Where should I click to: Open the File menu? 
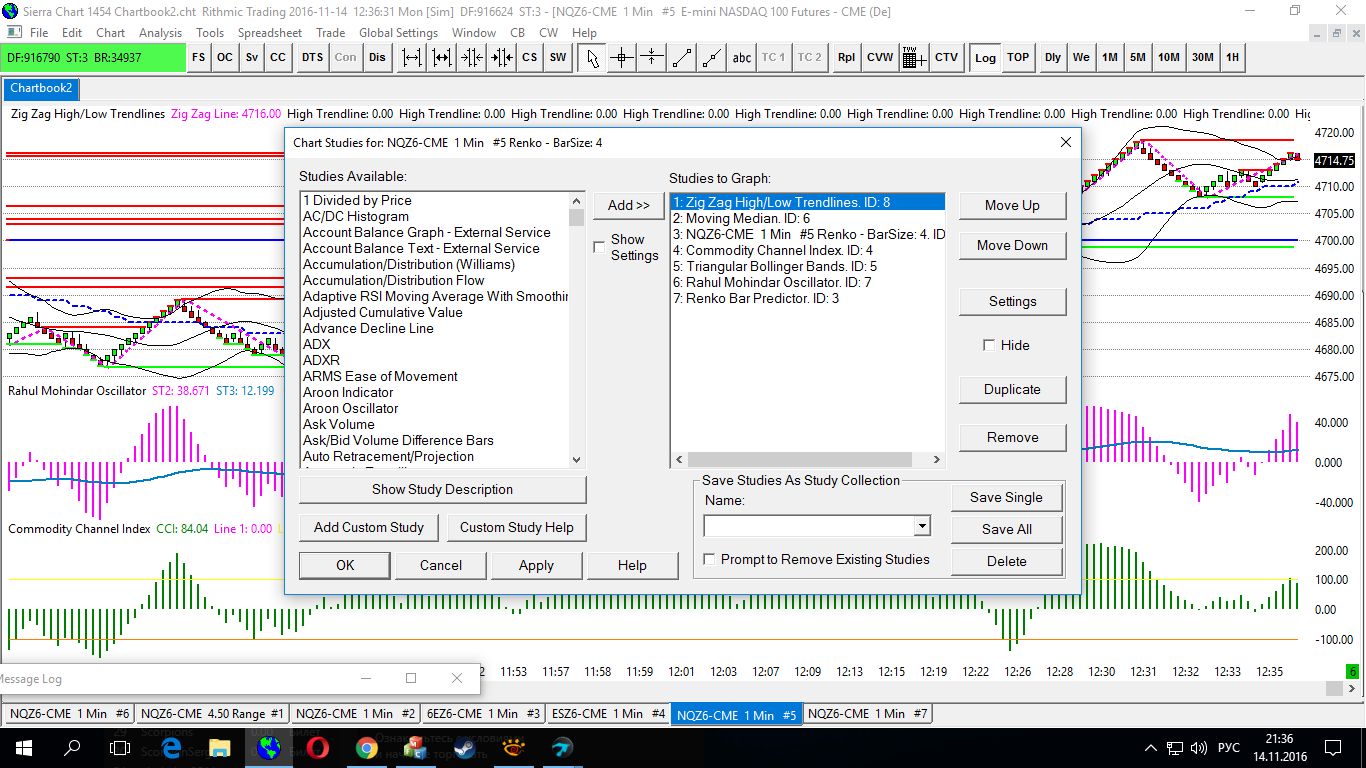[39, 33]
